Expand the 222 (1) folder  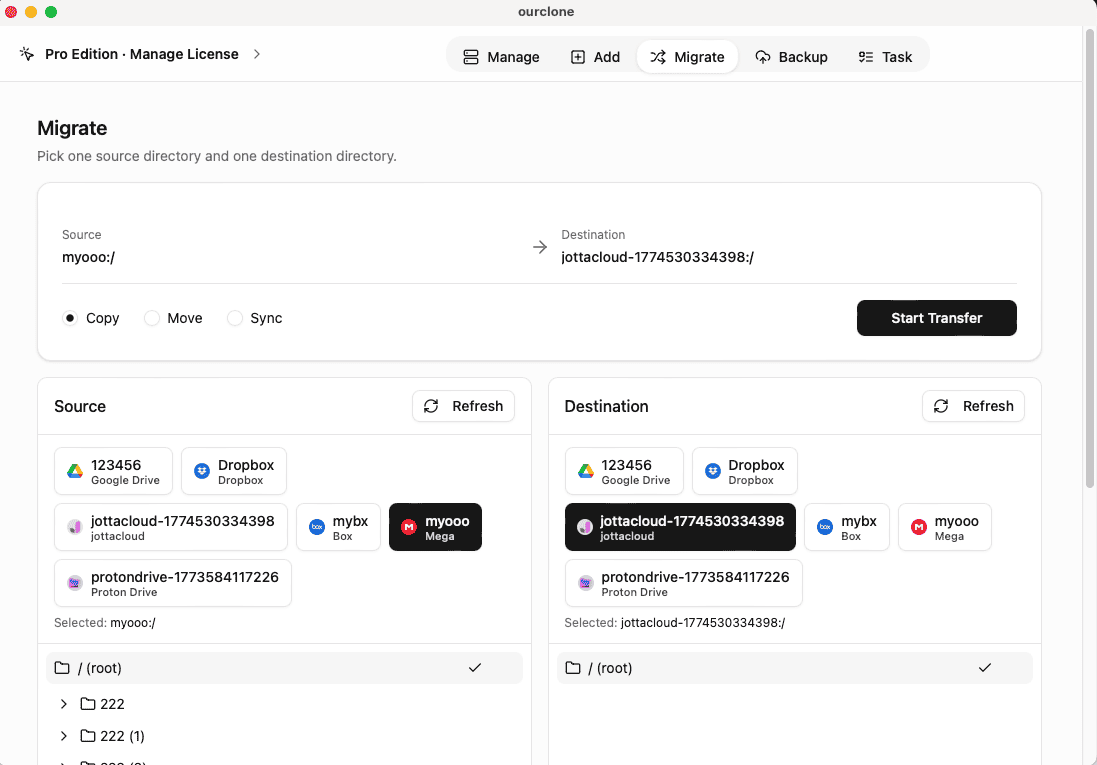point(64,736)
